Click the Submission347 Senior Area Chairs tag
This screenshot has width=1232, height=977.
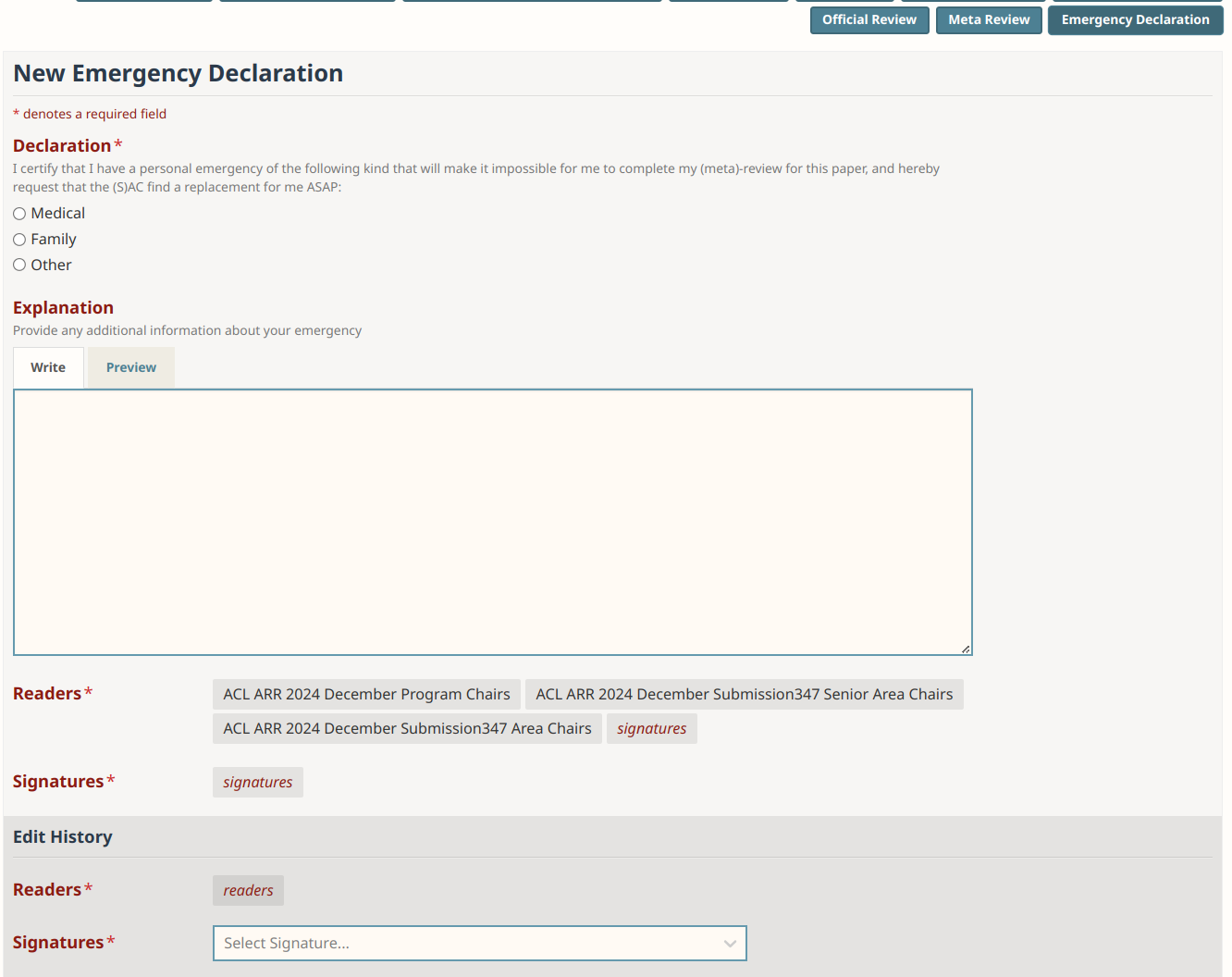click(745, 695)
